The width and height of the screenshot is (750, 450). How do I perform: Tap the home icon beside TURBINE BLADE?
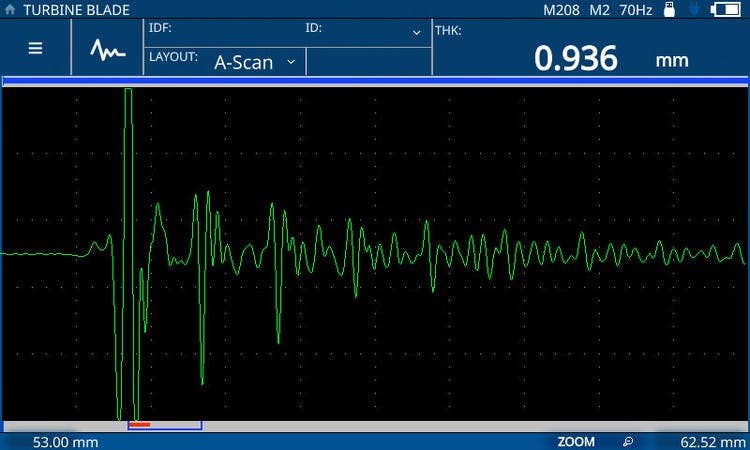(10, 10)
